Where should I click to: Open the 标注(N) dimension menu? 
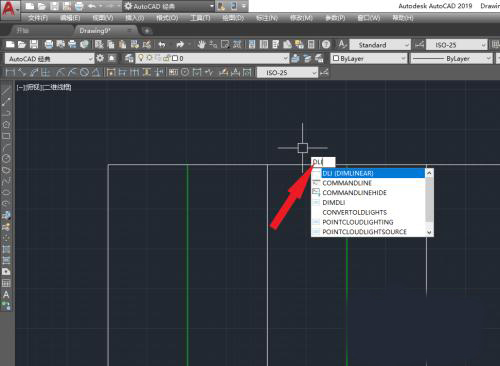(x=267, y=18)
